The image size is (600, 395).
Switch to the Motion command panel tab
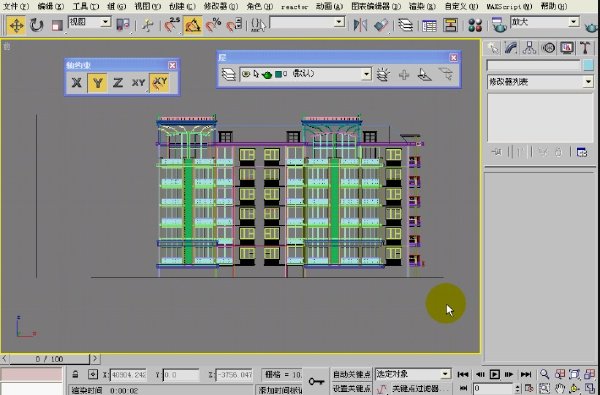(548, 48)
